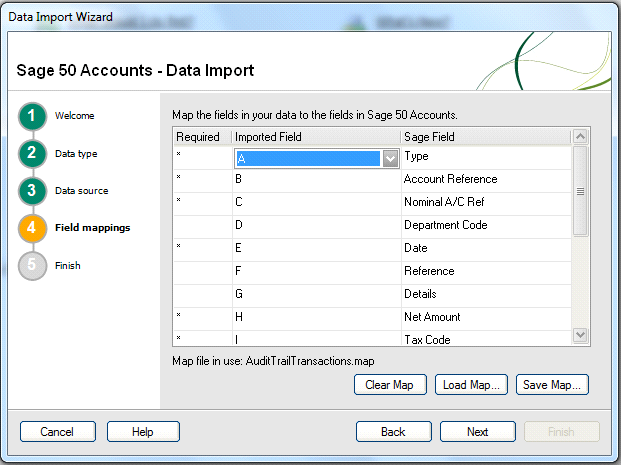The width and height of the screenshot is (621, 465).
Task: Open the Load Map dialog
Action: 472,385
